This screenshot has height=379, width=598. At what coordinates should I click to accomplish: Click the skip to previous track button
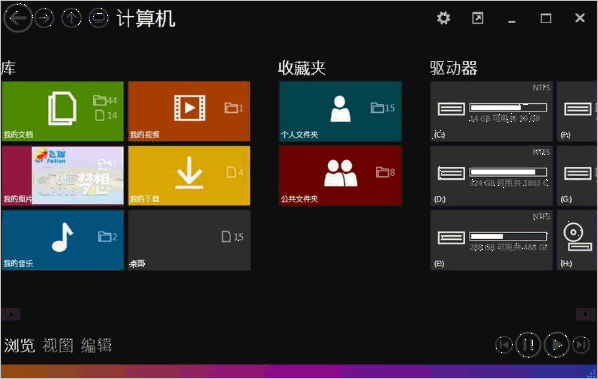tap(504, 345)
